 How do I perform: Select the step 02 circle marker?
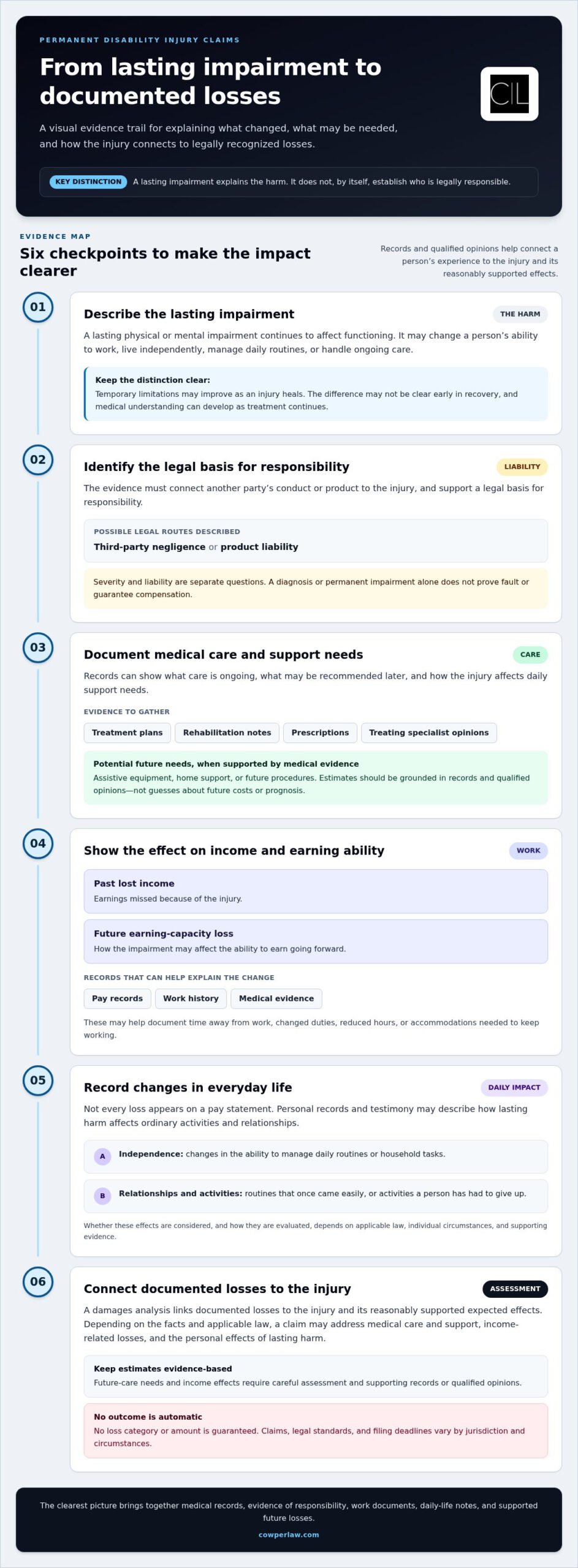38,459
